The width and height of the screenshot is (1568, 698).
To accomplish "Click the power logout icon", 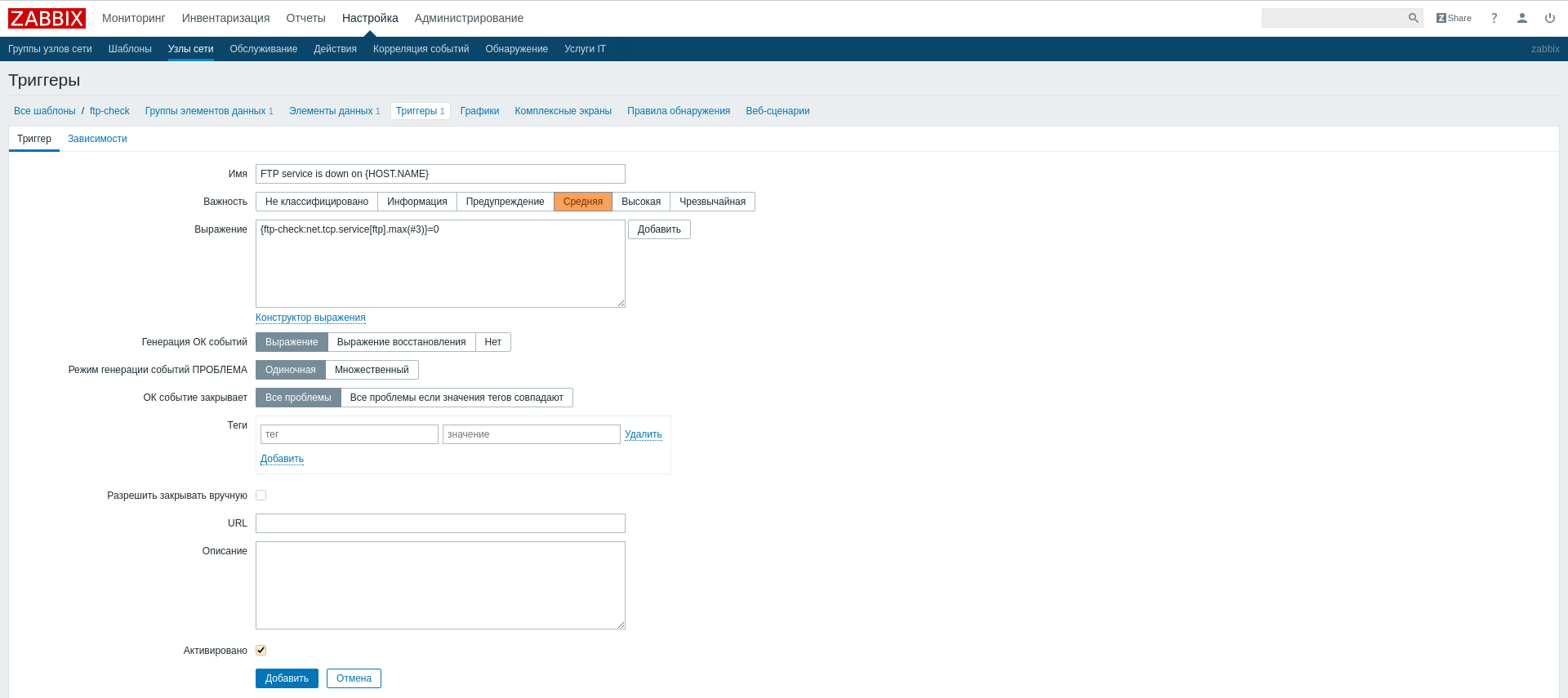I will click(1549, 18).
